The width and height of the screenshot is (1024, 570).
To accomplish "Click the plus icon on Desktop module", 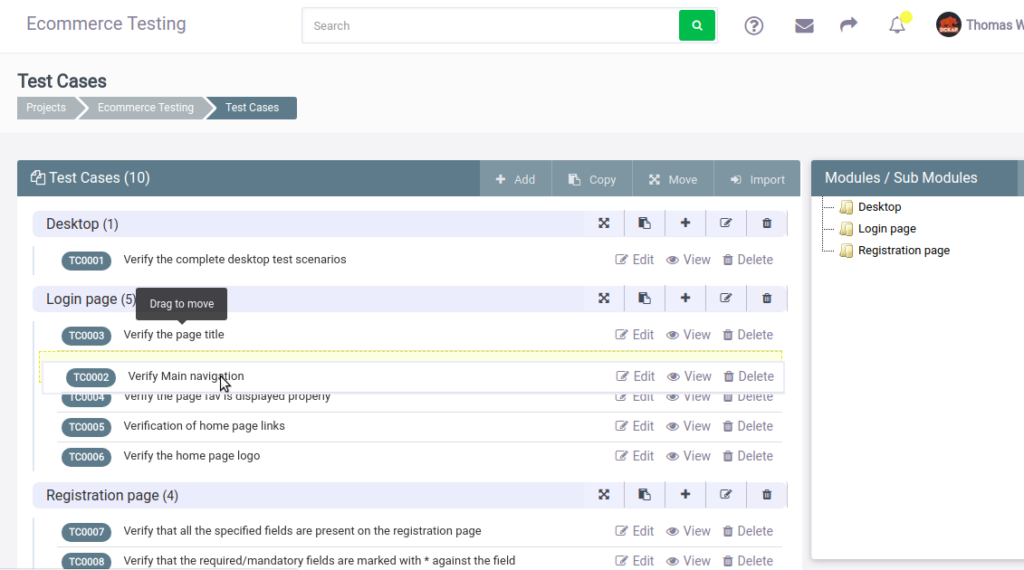I will click(685, 223).
